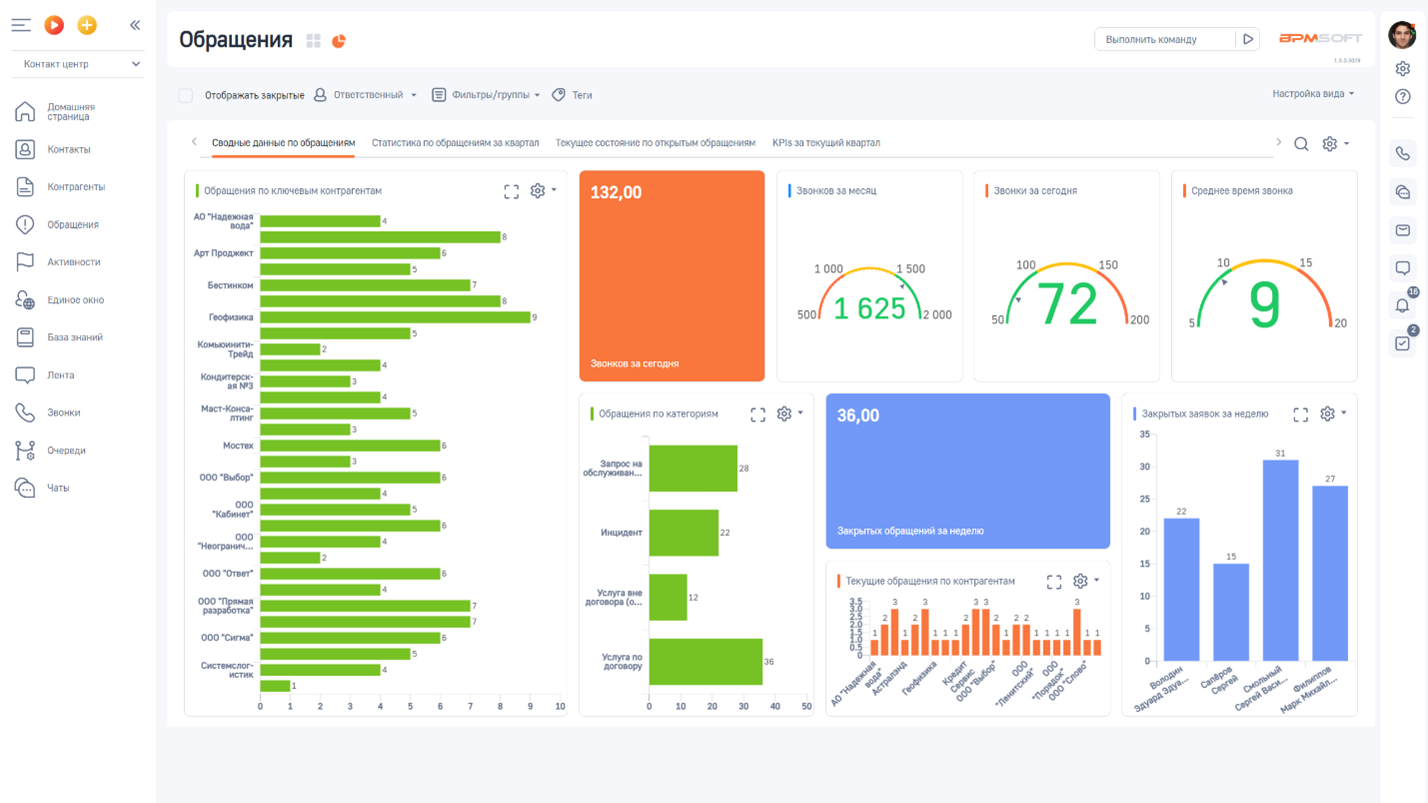Switch to the dashboard pie-chart view icon
Image resolution: width=1428 pixels, height=803 pixels.
[x=339, y=41]
